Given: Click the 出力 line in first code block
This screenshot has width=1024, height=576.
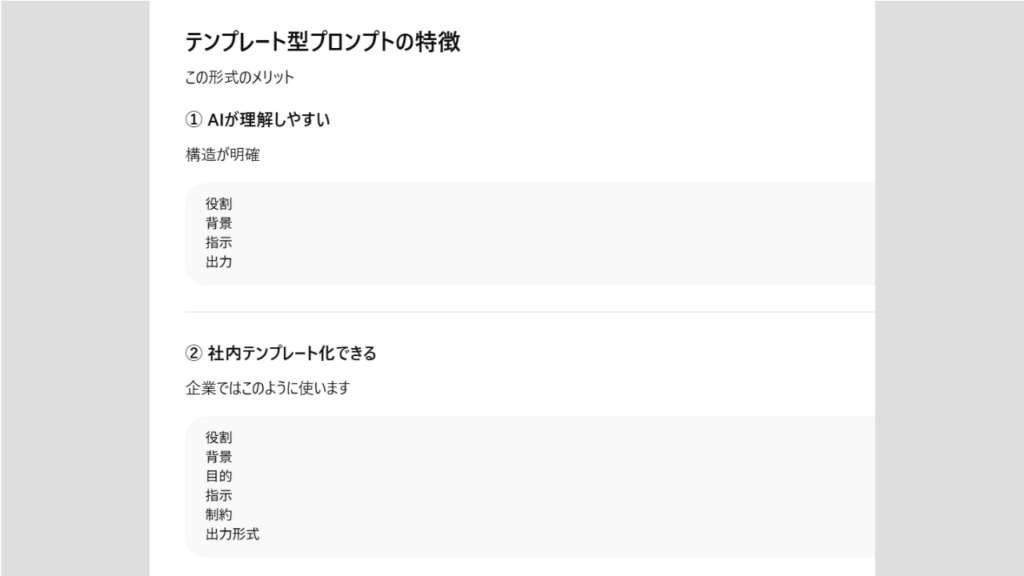Looking at the screenshot, I should pos(219,262).
